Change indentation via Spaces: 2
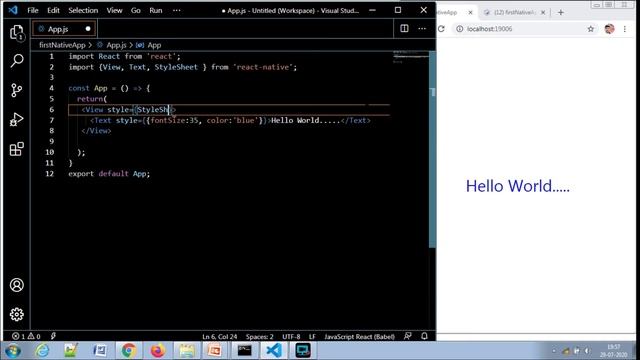The width and height of the screenshot is (640, 360). pos(260,337)
